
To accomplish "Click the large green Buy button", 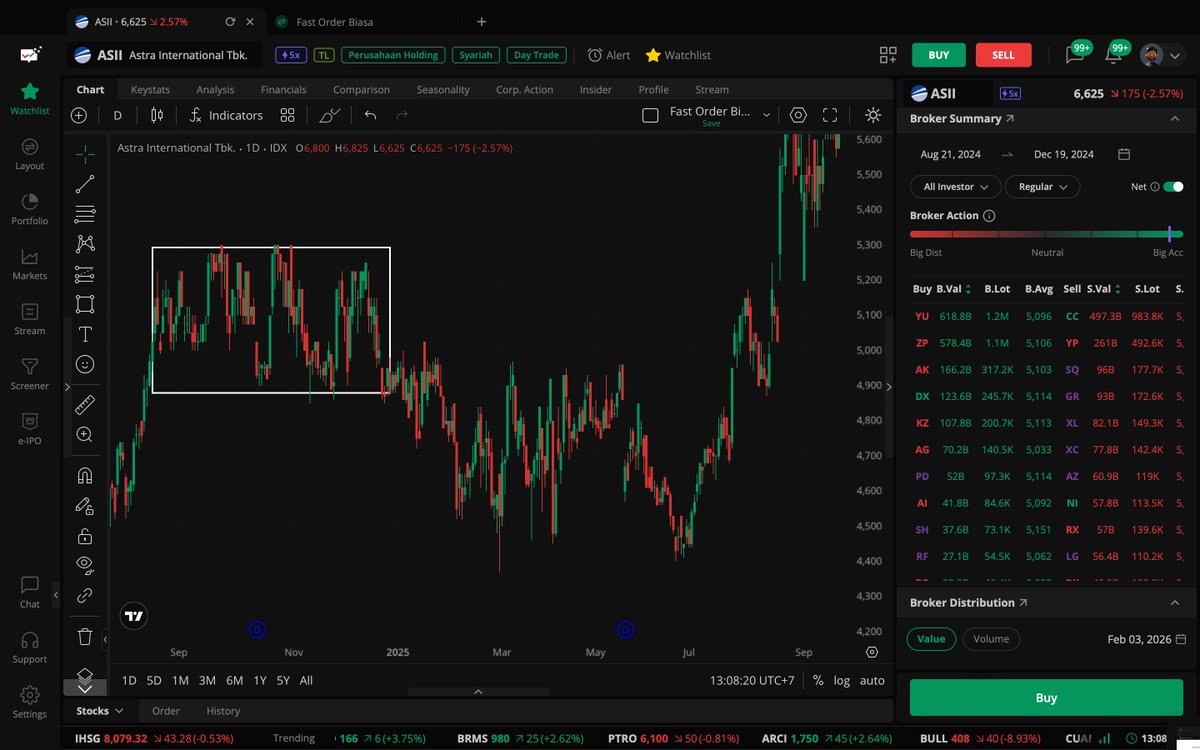I will (x=1046, y=698).
